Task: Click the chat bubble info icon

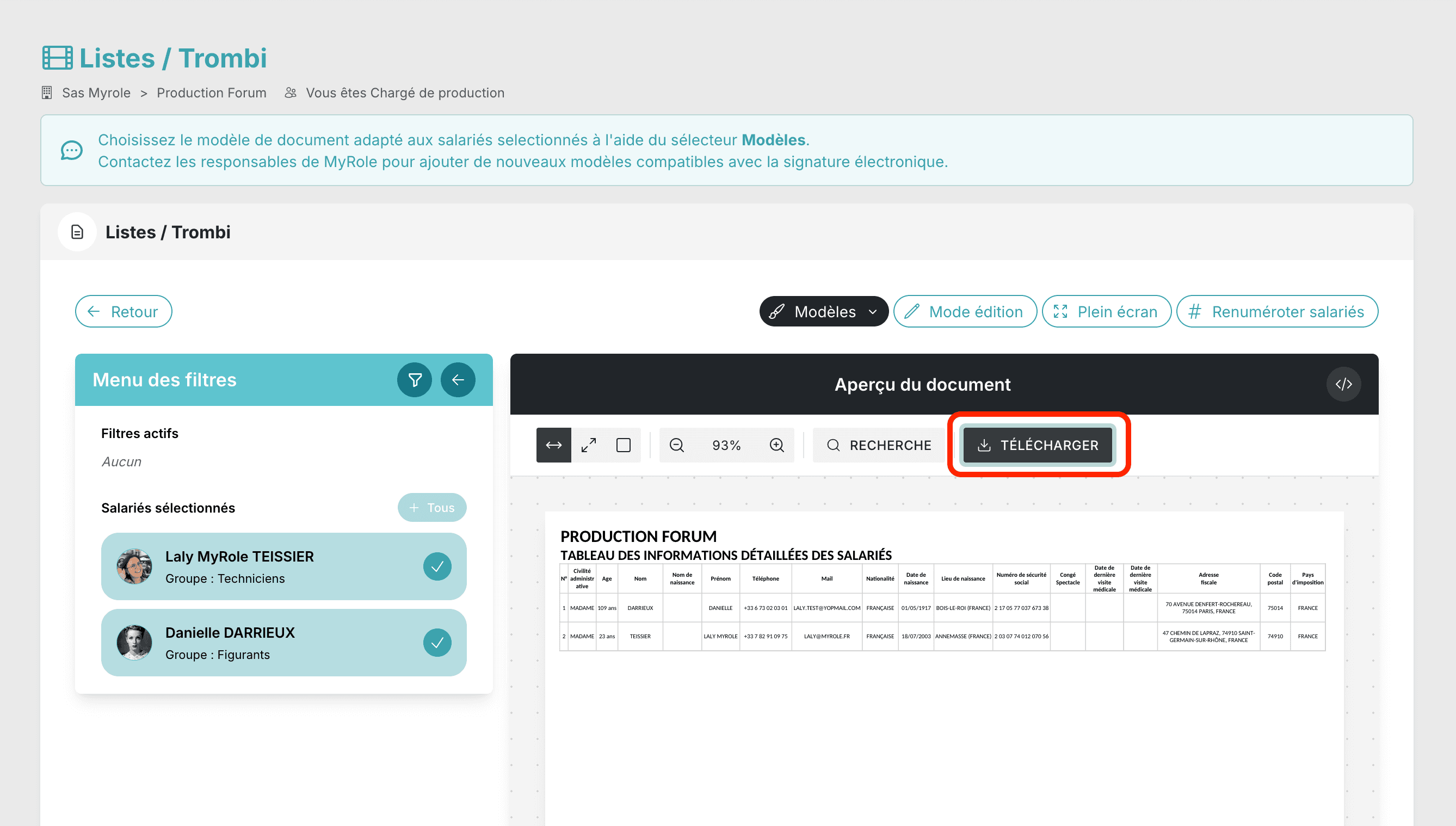Action: 71,150
